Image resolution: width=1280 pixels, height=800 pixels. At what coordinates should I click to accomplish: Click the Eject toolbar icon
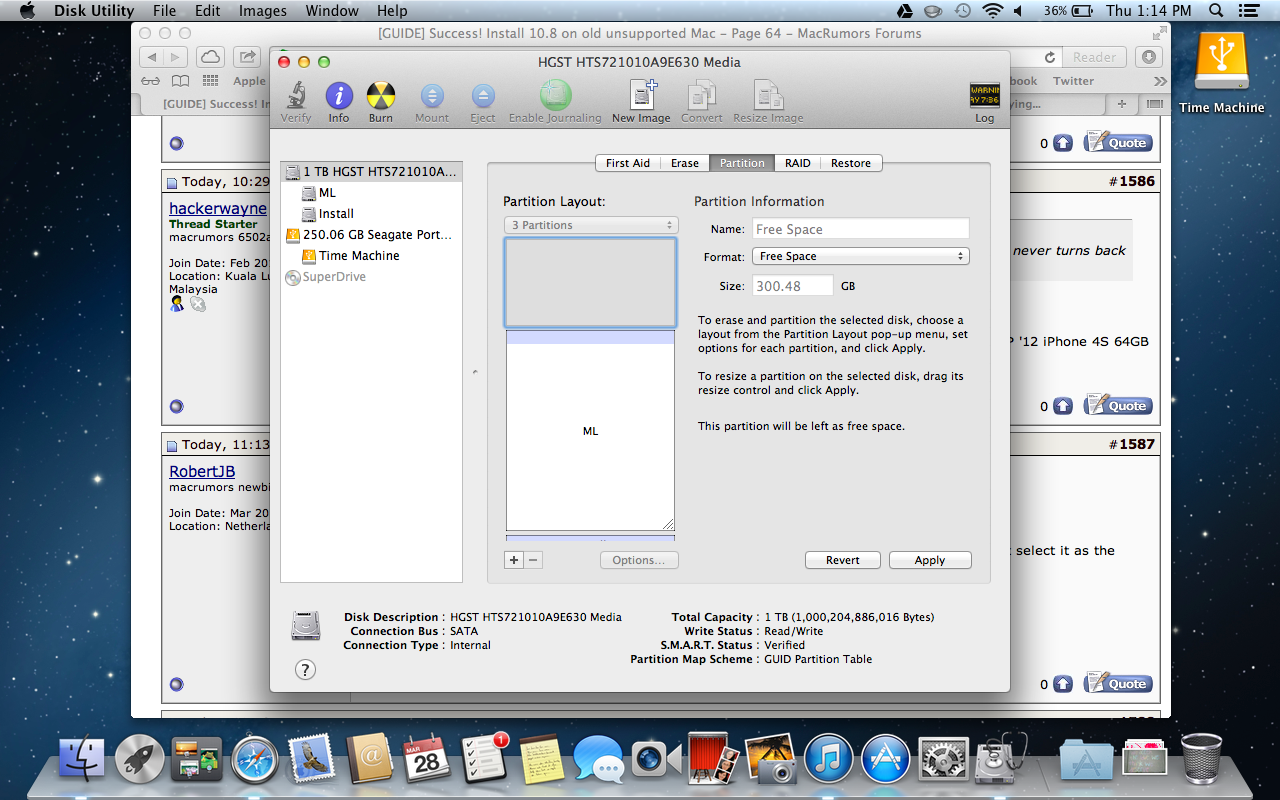(x=483, y=102)
